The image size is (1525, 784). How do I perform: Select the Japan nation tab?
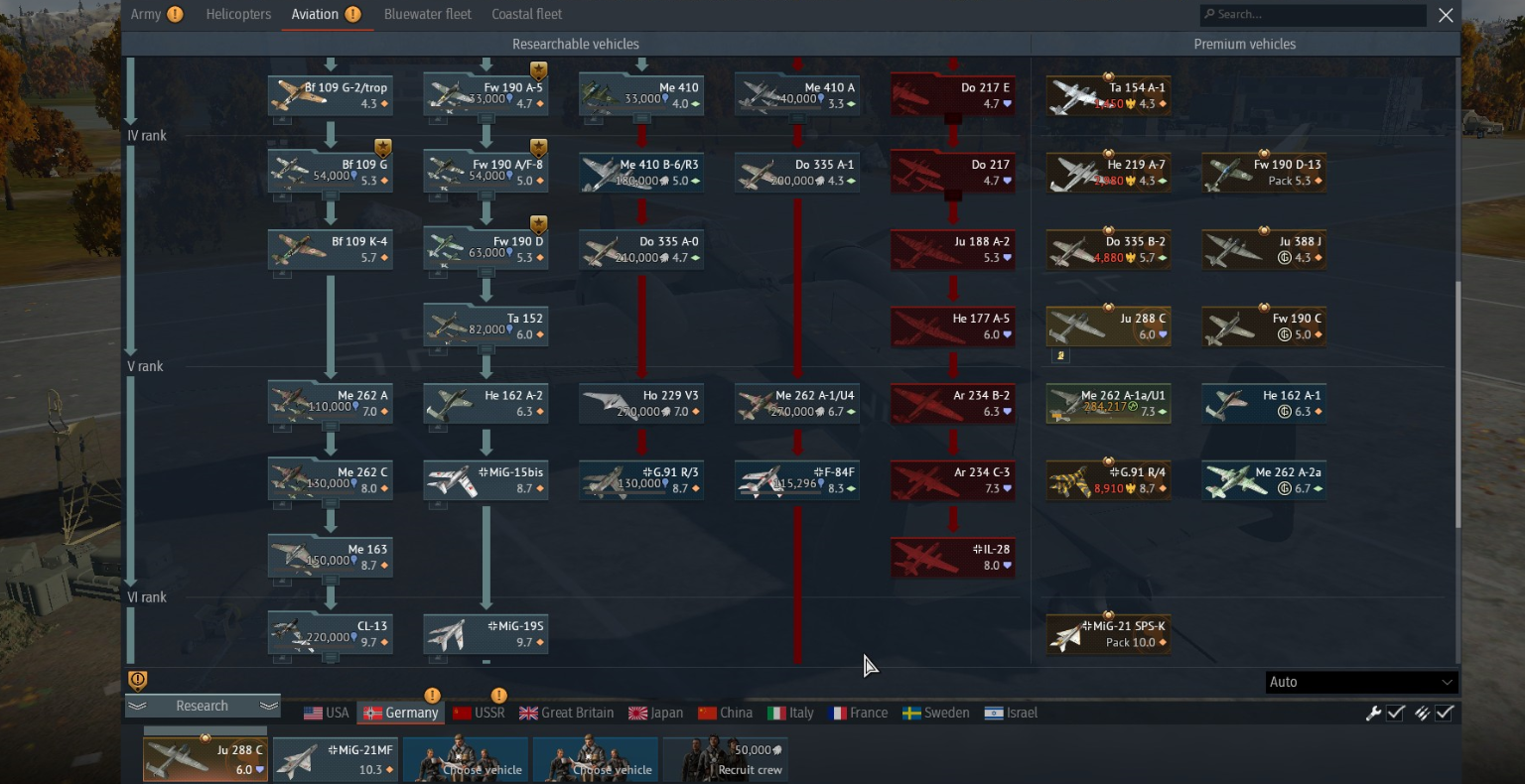[x=656, y=713]
